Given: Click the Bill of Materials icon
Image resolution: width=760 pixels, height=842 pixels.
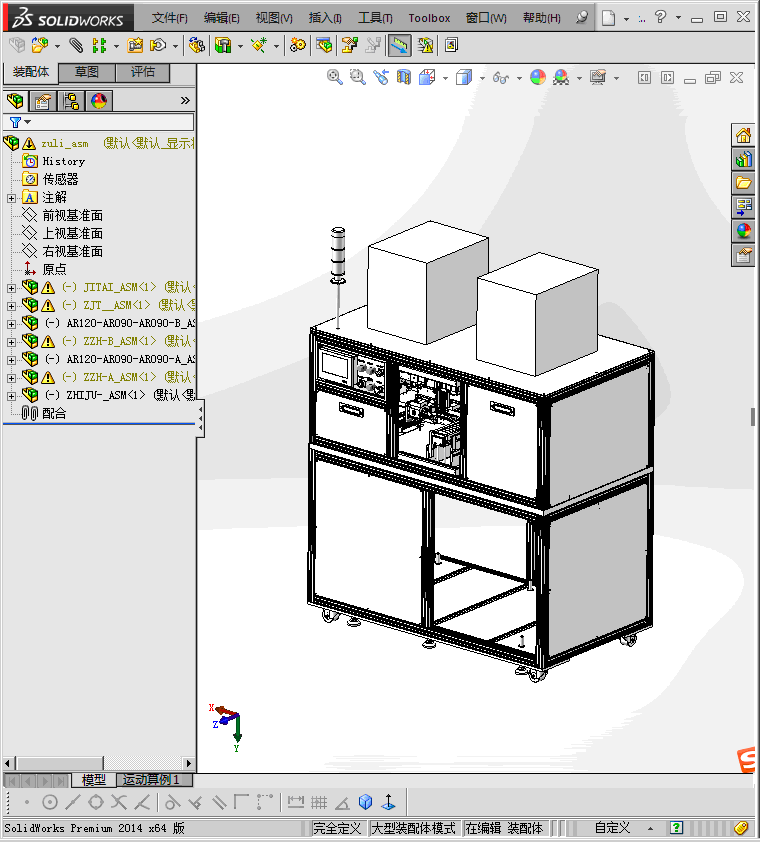Looking at the screenshot, I should [324, 46].
